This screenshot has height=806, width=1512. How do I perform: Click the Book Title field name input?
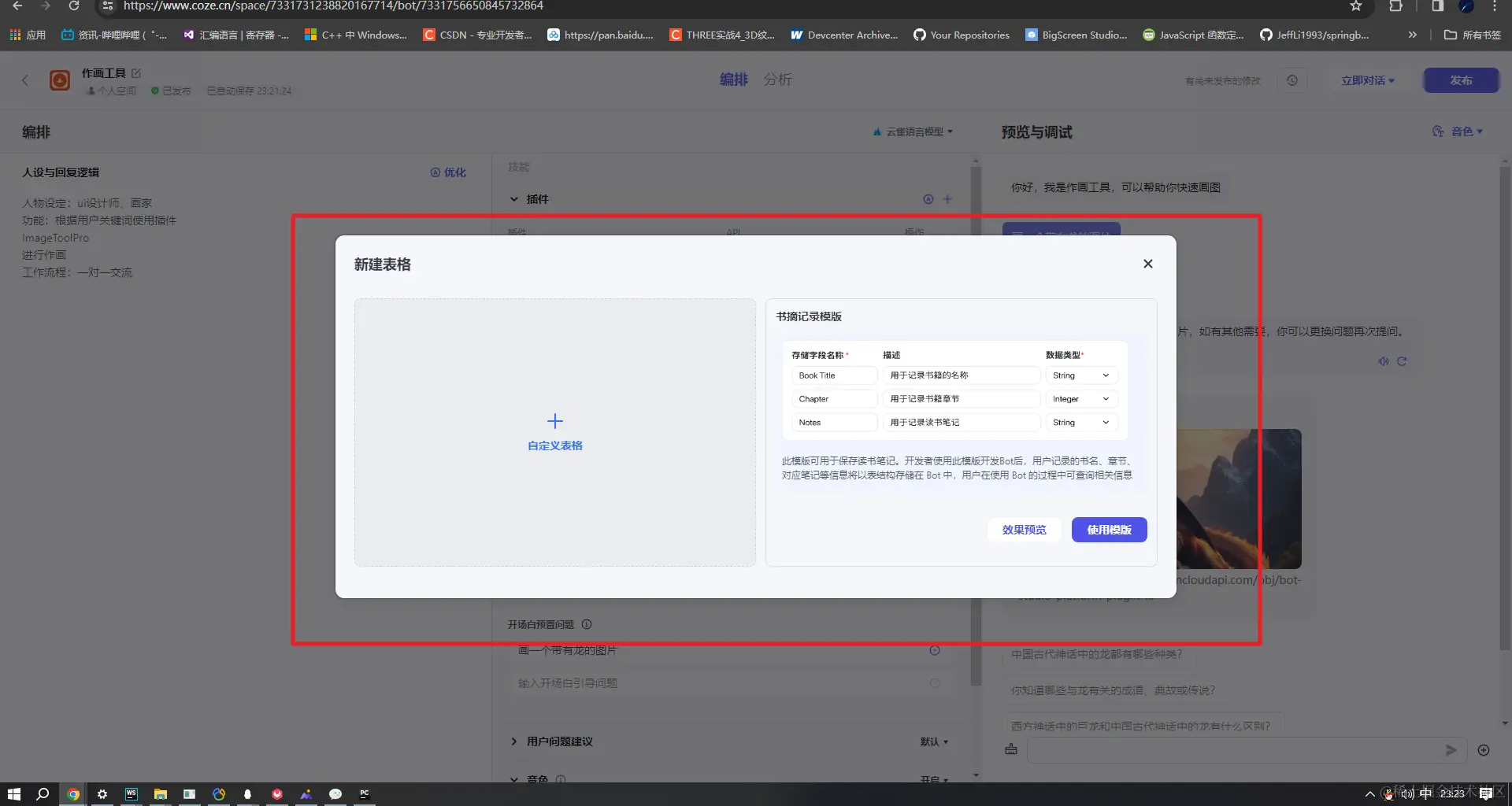click(834, 375)
